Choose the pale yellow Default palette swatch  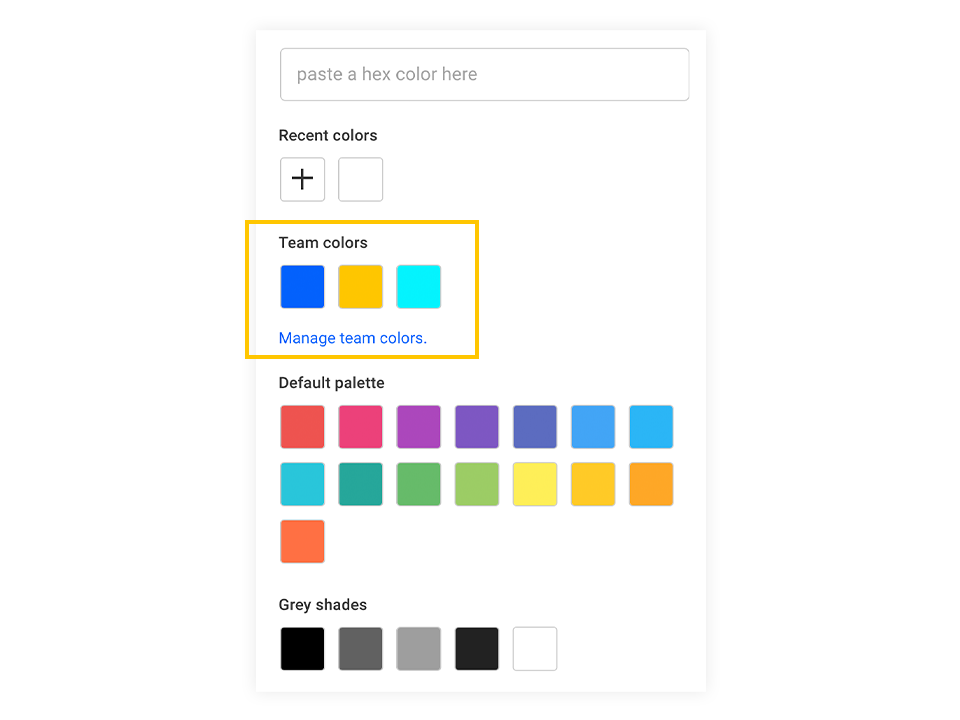tap(534, 484)
